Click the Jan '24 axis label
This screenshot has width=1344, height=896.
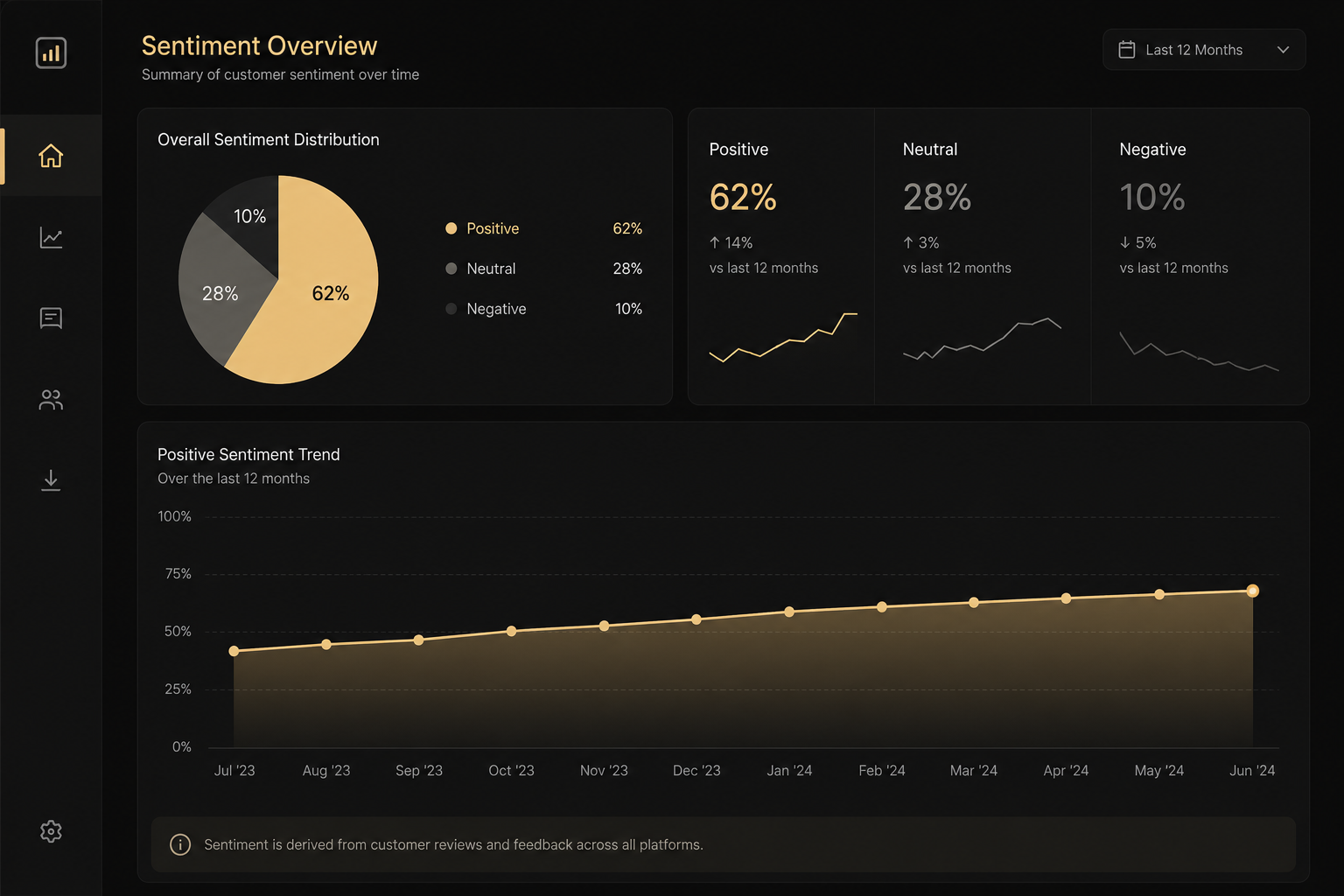[x=789, y=771]
